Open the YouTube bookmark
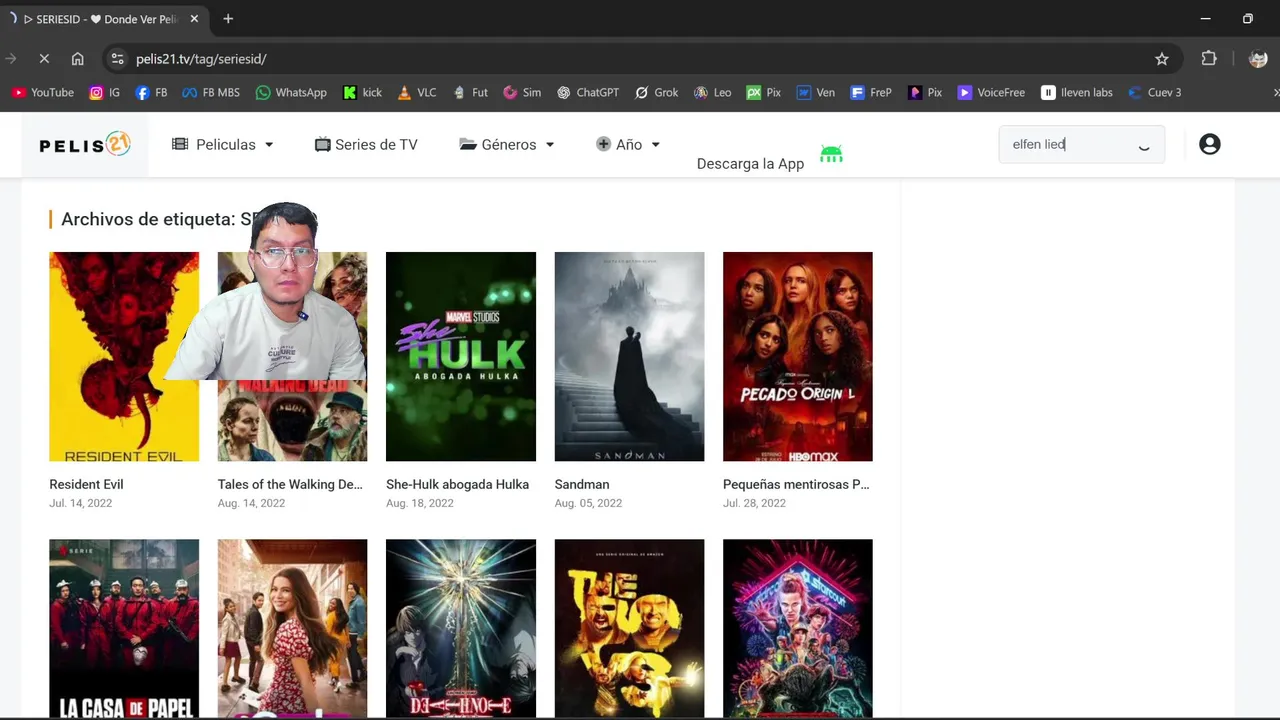The width and height of the screenshot is (1280, 720). (43, 92)
